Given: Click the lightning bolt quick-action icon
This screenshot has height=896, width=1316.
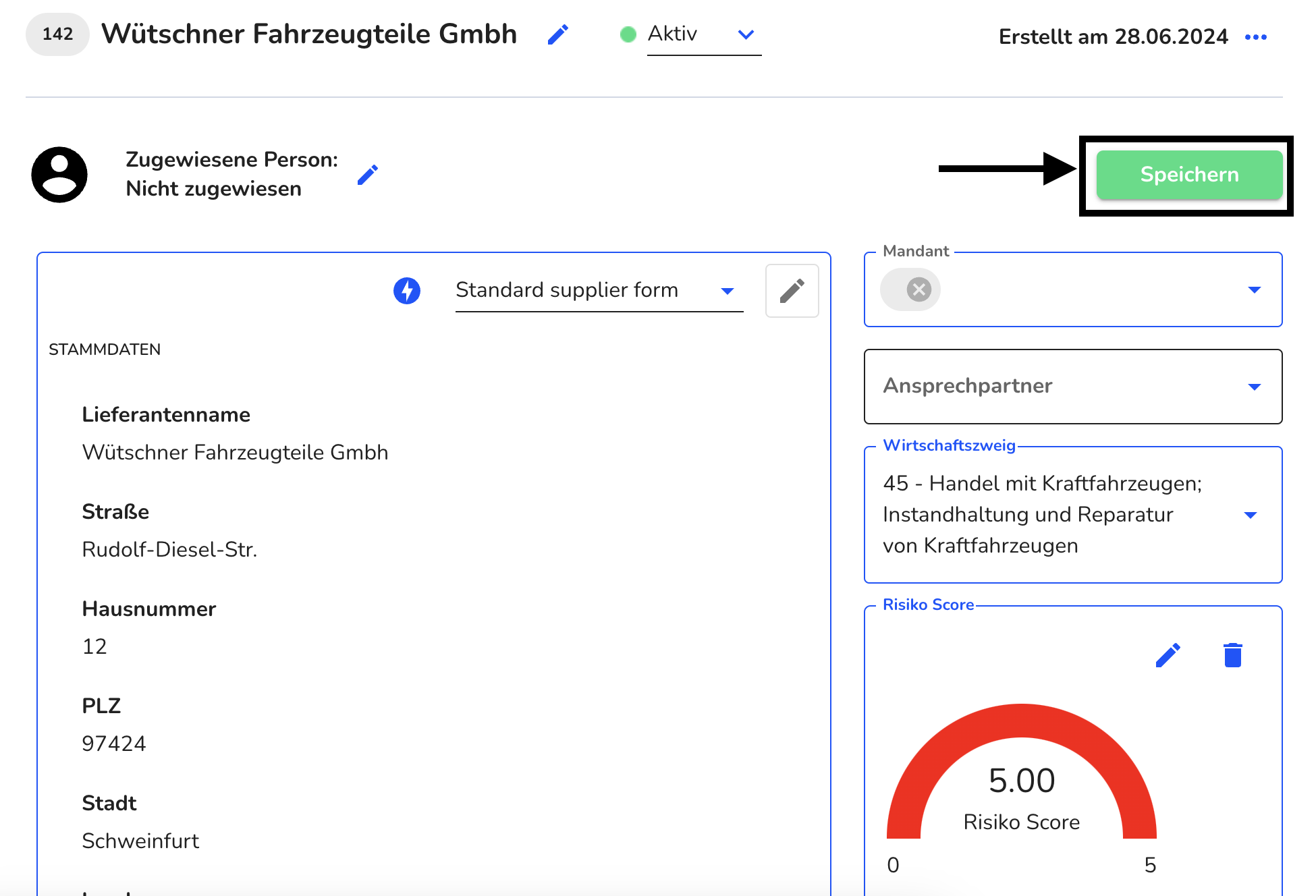Looking at the screenshot, I should click(x=408, y=292).
